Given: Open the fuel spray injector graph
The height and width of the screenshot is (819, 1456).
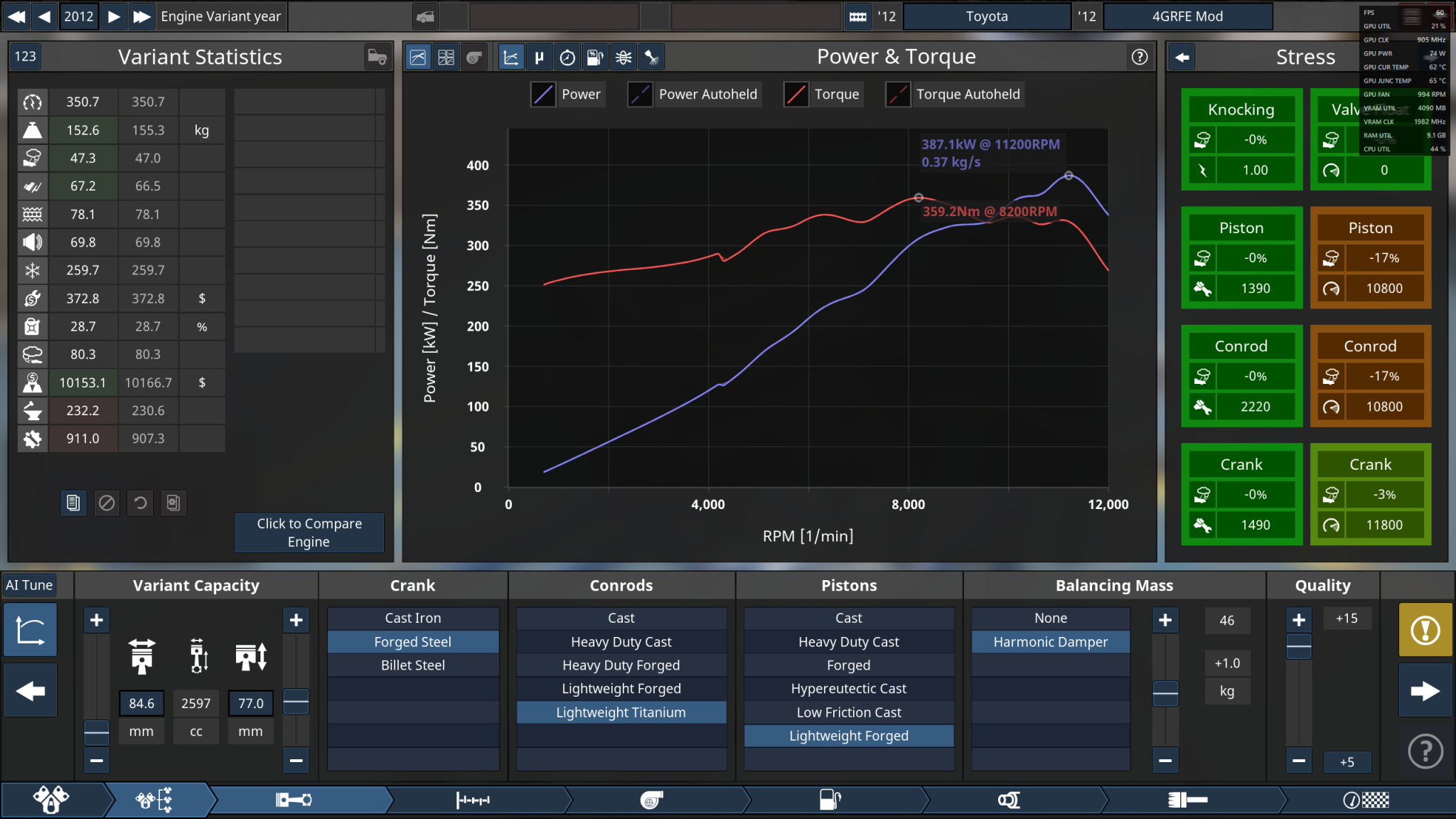Looking at the screenshot, I should pyautogui.click(x=651, y=58).
